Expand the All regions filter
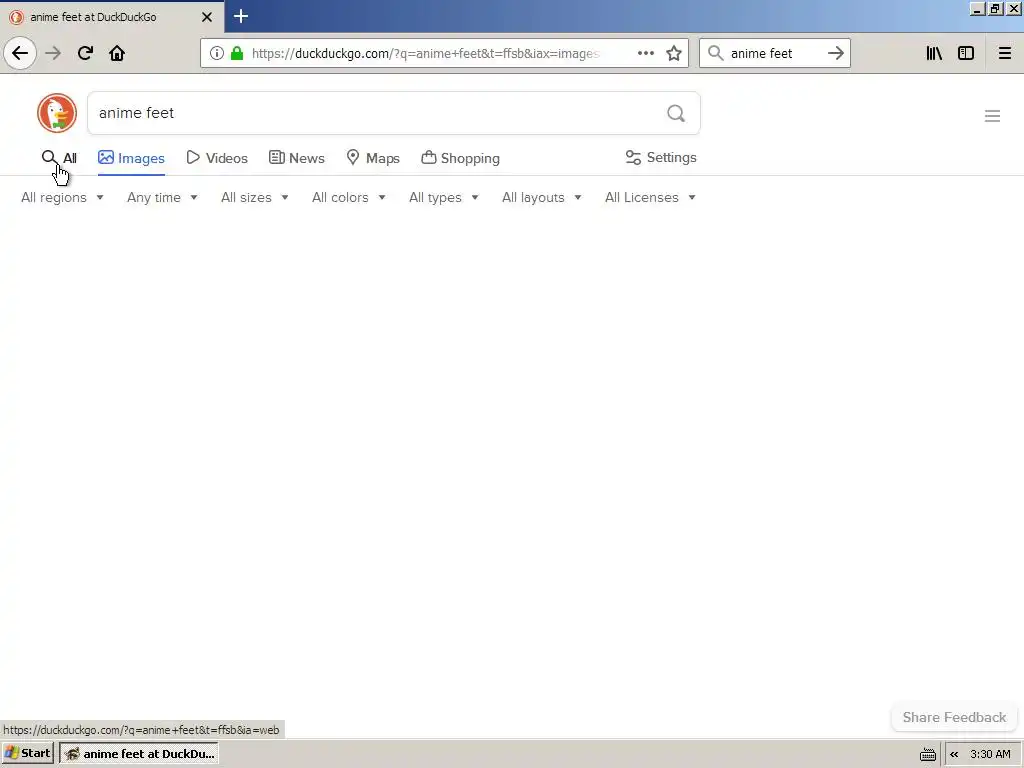The image size is (1024, 768). click(62, 197)
